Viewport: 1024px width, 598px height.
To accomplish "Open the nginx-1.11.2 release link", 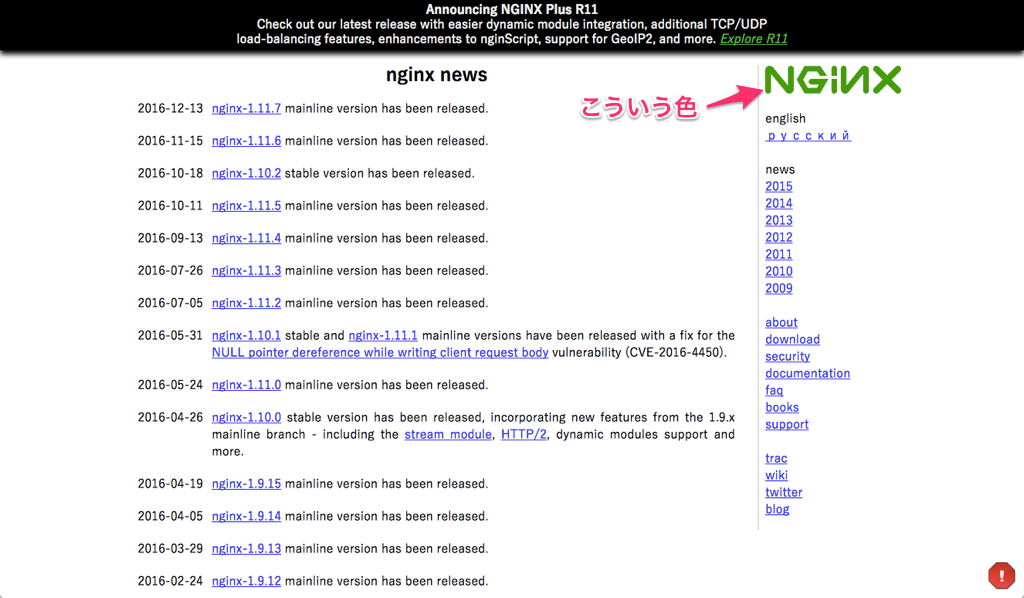I will (246, 303).
